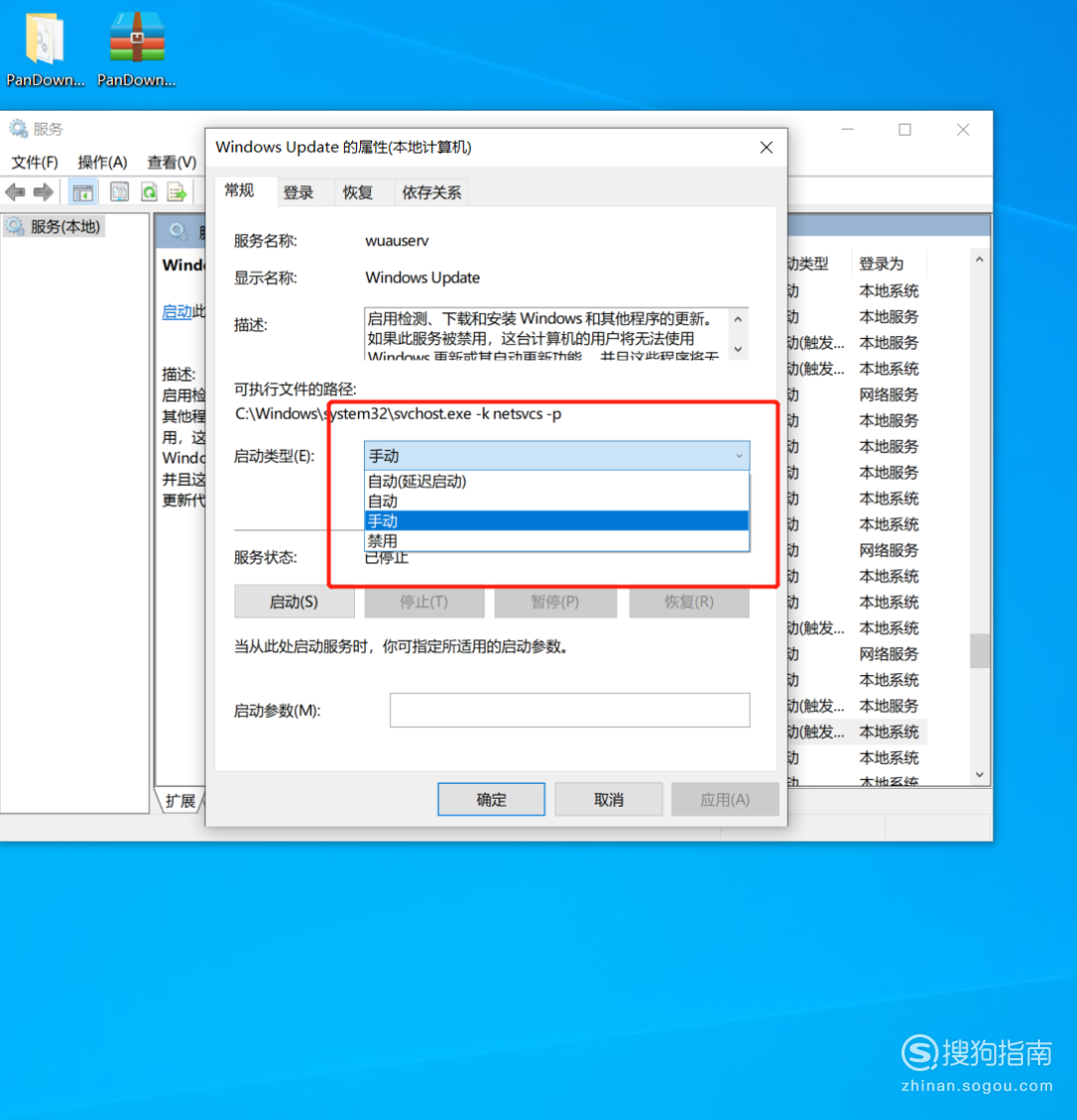This screenshot has height=1120, width=1077.
Task: Click the 启动(S) button
Action: (x=294, y=602)
